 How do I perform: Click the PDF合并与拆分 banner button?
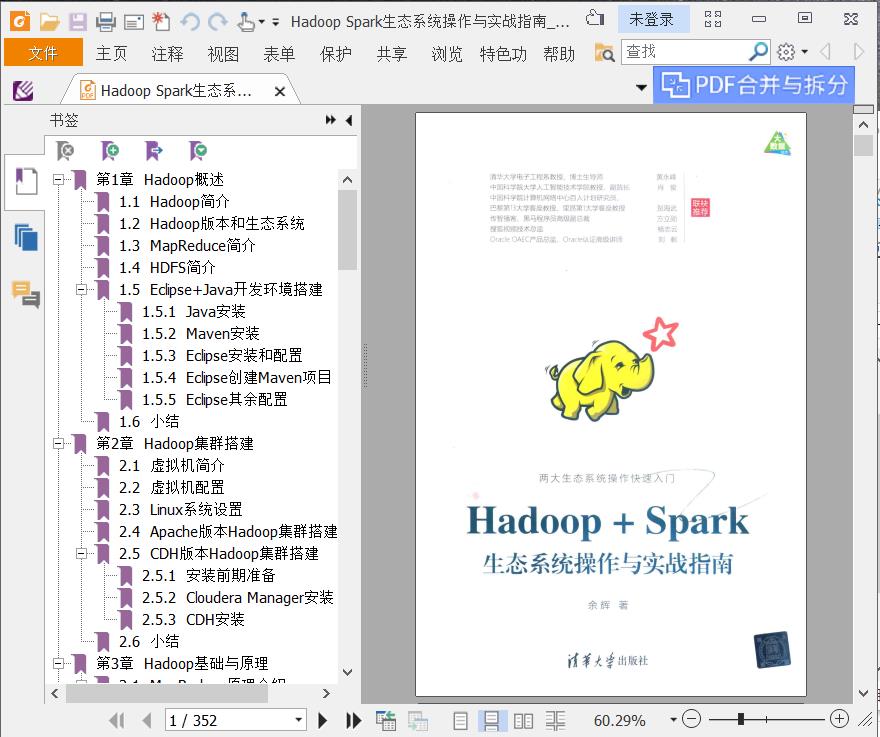pyautogui.click(x=754, y=85)
